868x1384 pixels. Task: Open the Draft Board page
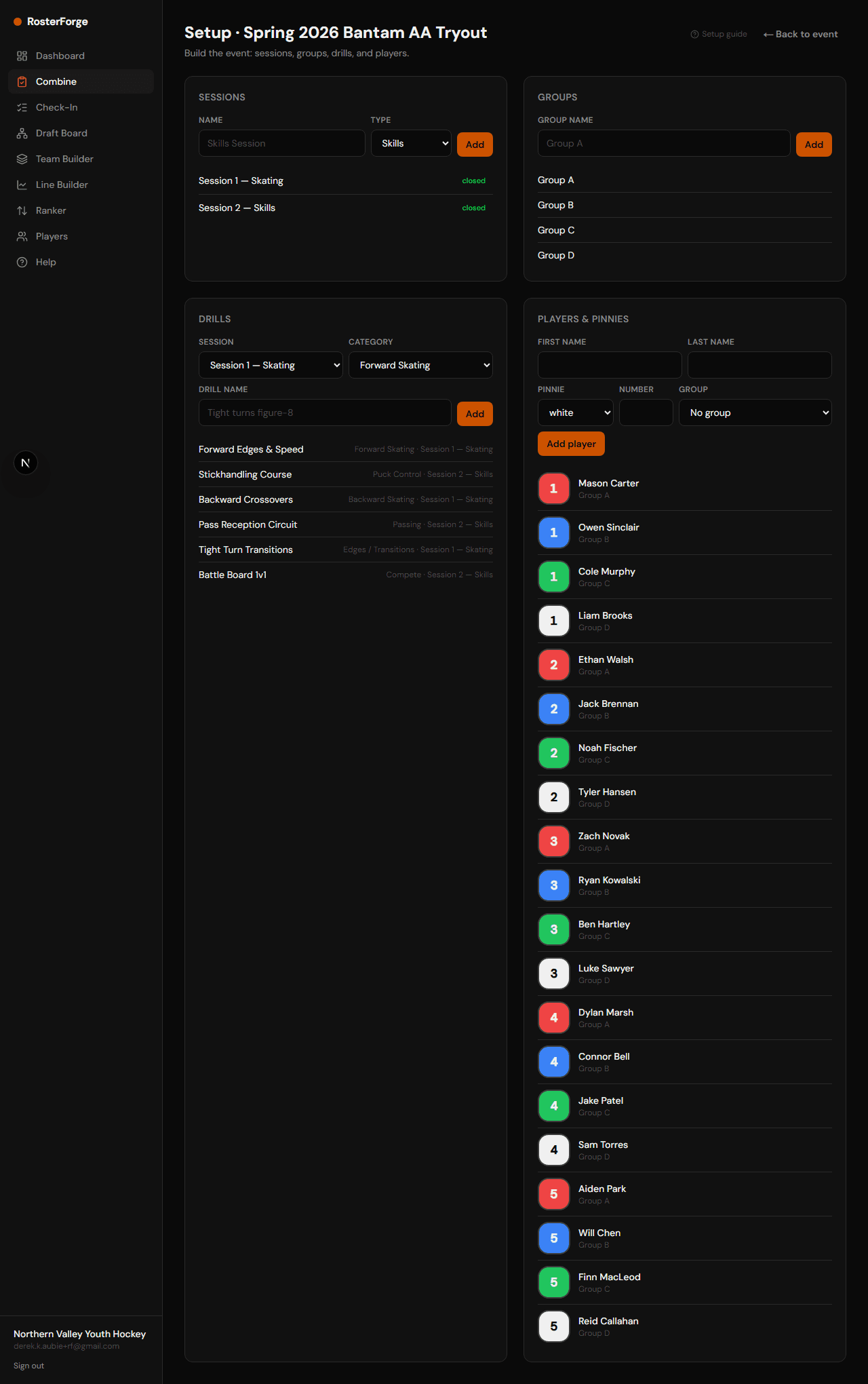tap(81, 133)
